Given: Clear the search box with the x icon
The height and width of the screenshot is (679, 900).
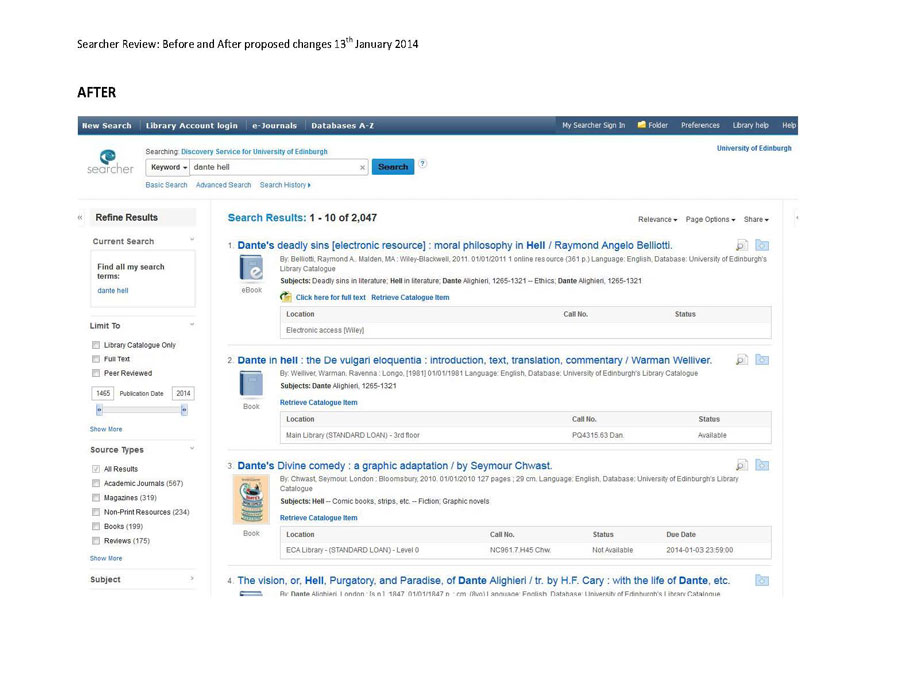Looking at the screenshot, I should click(362, 168).
